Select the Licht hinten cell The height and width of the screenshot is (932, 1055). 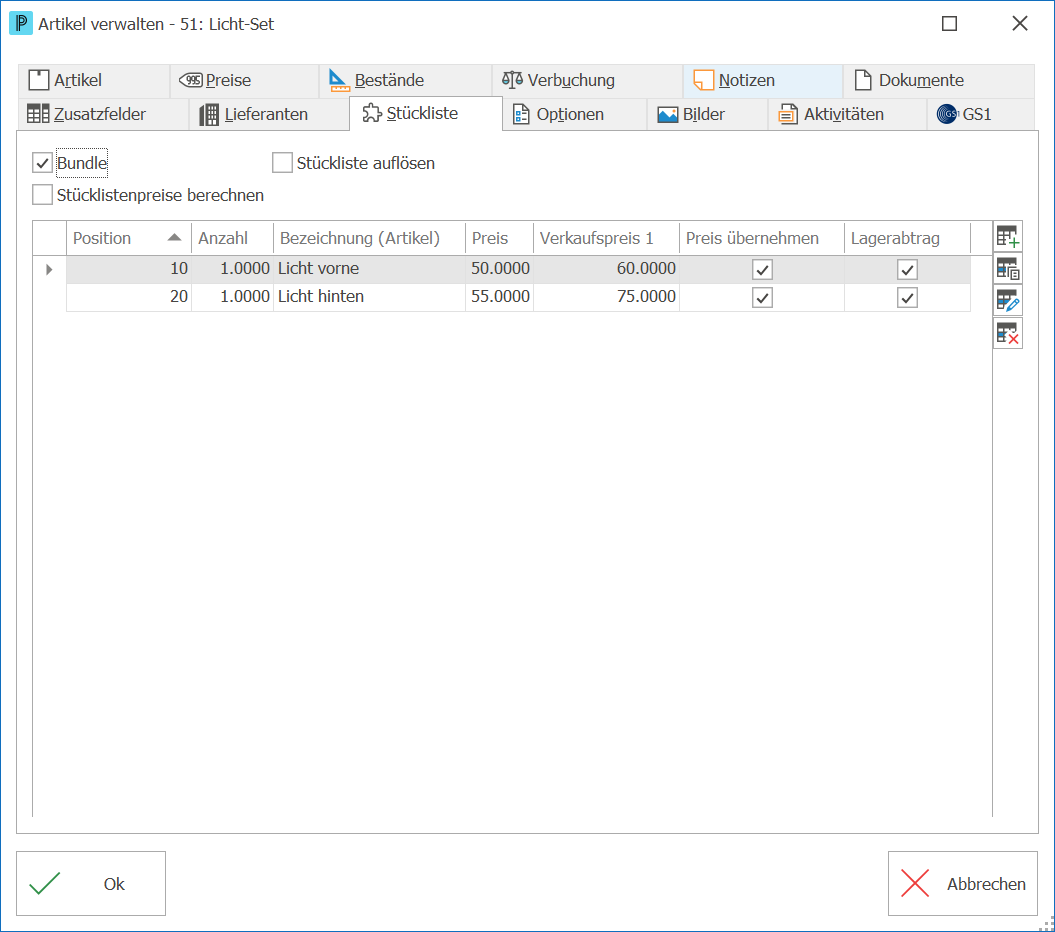click(369, 297)
